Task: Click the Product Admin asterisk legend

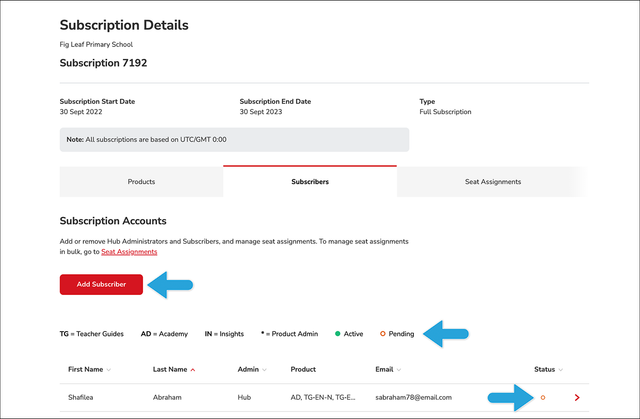Action: tap(289, 334)
